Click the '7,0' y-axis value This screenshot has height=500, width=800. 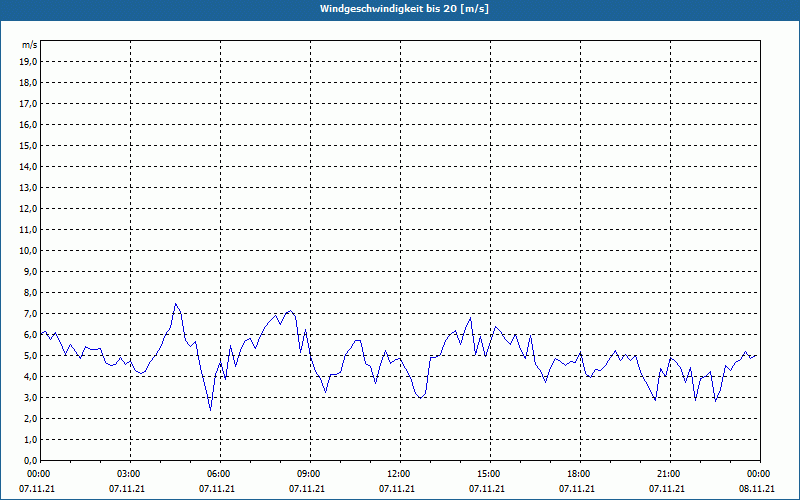tap(30, 314)
